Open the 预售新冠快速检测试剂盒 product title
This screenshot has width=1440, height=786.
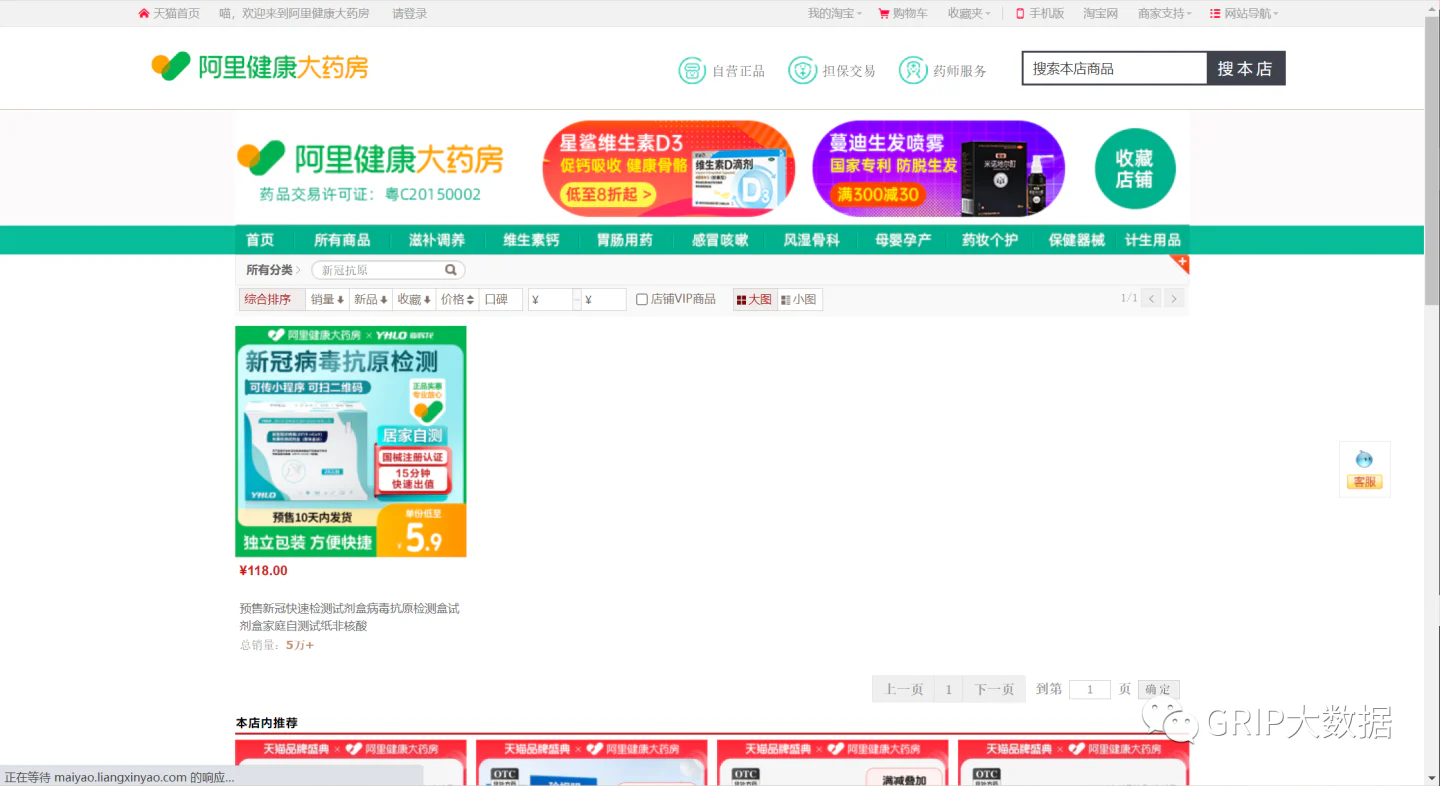tap(350, 617)
